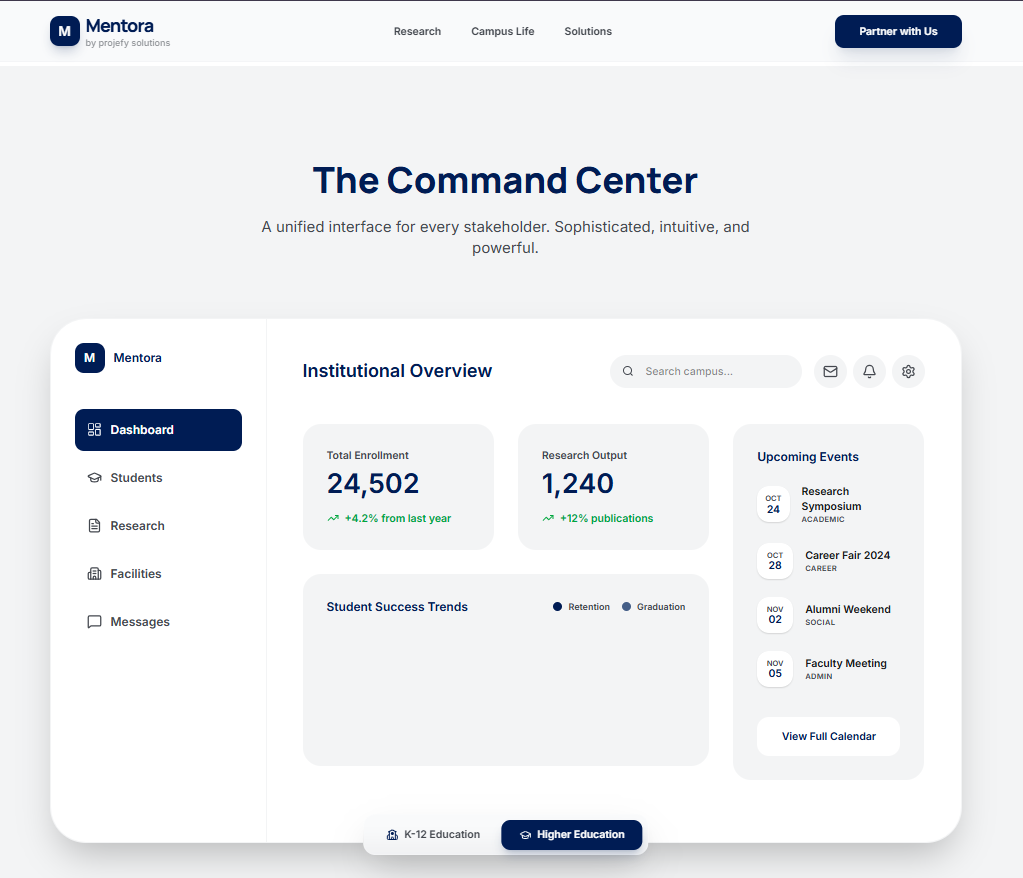Click the Nov 05 date badge
The height and width of the screenshot is (878, 1023).
pos(775,669)
